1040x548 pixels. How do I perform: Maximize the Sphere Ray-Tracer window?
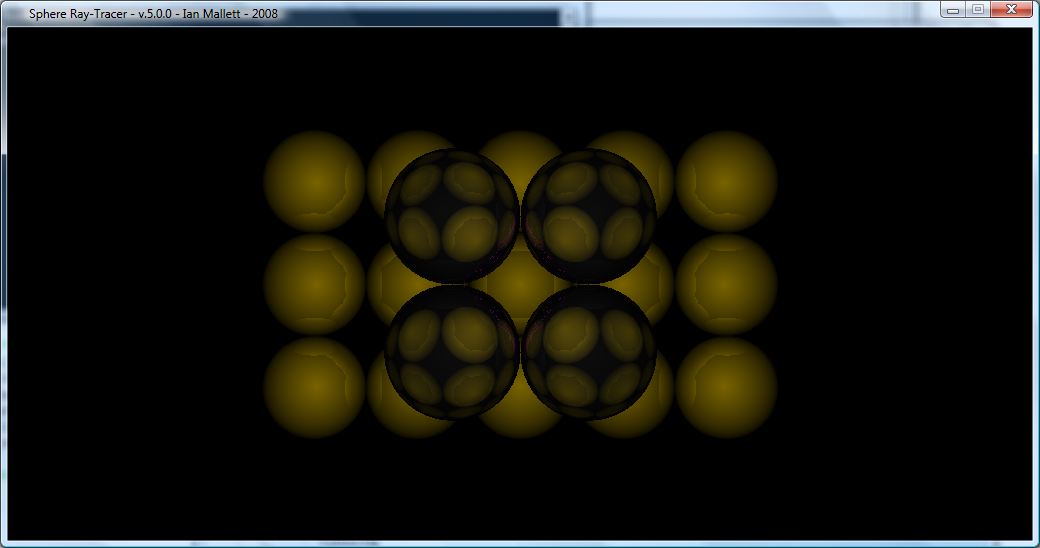point(978,10)
